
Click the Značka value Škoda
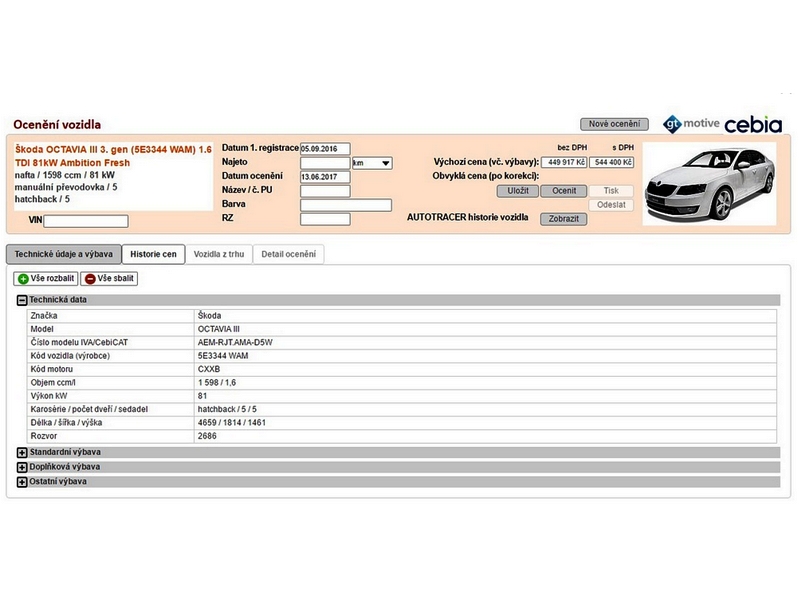tap(209, 316)
